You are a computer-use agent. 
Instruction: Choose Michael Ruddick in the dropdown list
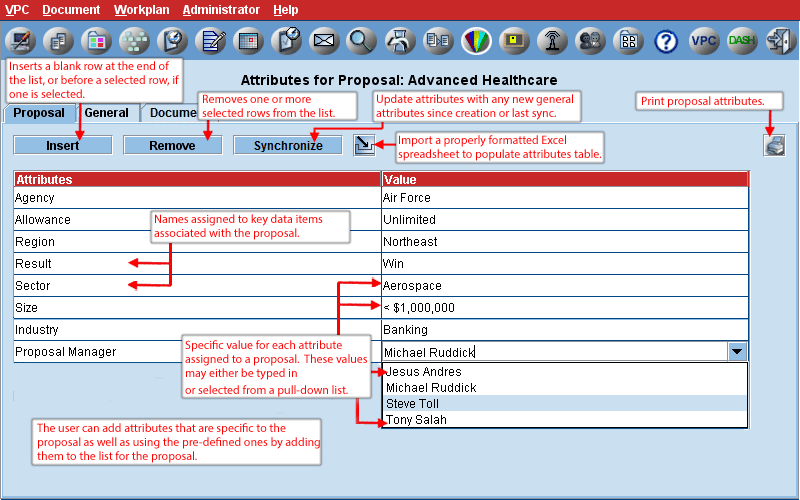[565, 388]
